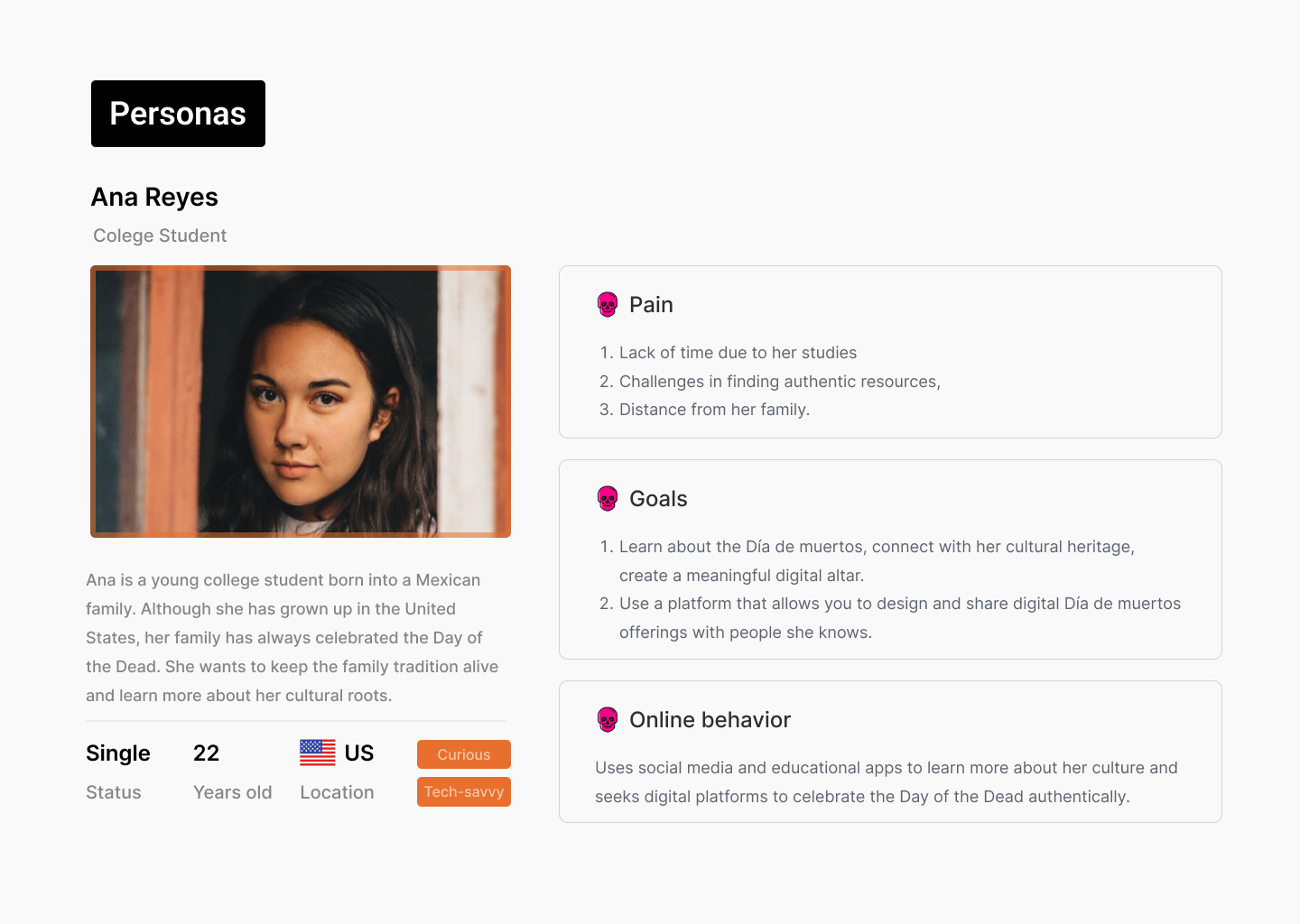Select the Online behavior heading
Screen dimensions: 1300x924
[710, 720]
